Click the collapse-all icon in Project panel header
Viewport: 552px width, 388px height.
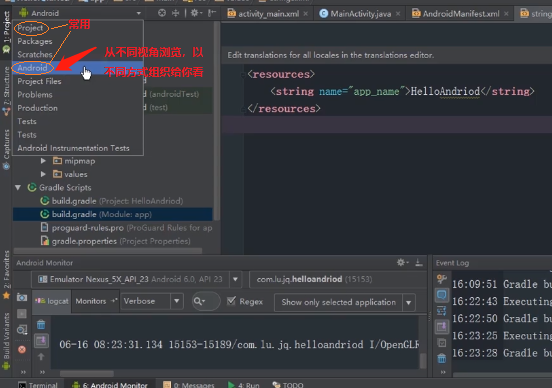(x=175, y=13)
